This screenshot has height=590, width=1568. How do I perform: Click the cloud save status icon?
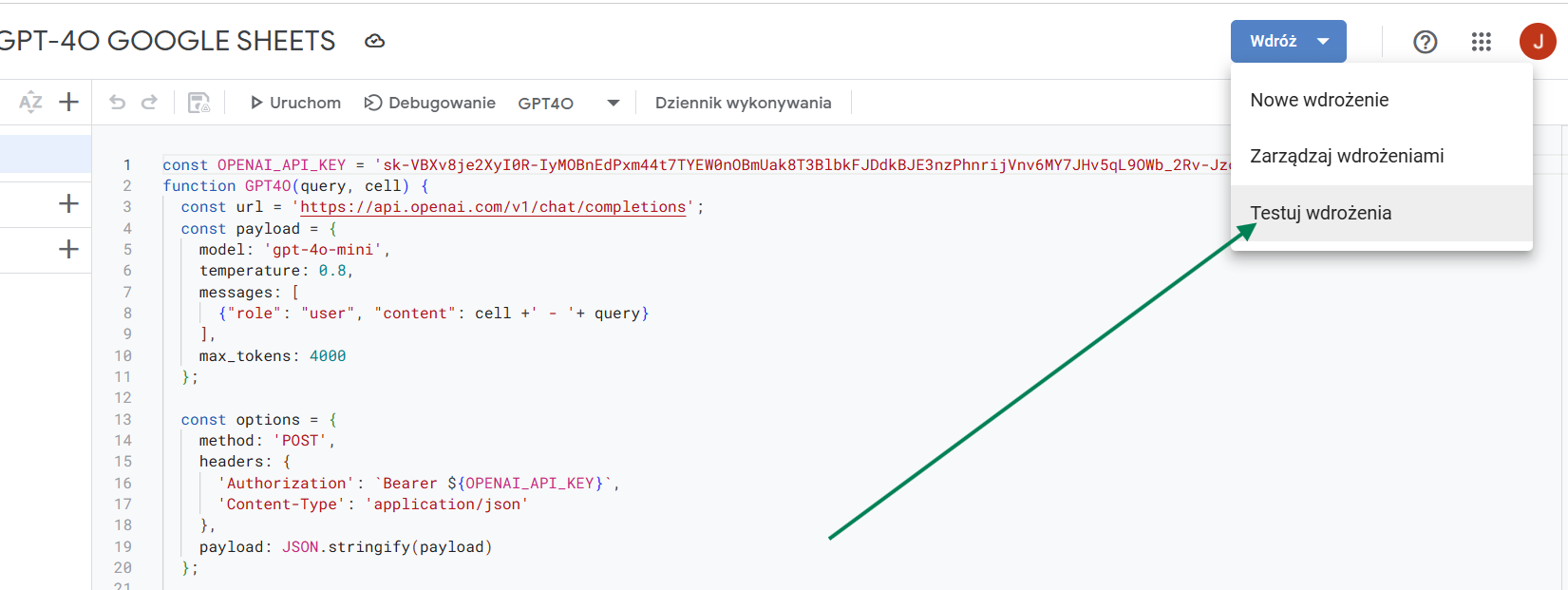[x=375, y=41]
